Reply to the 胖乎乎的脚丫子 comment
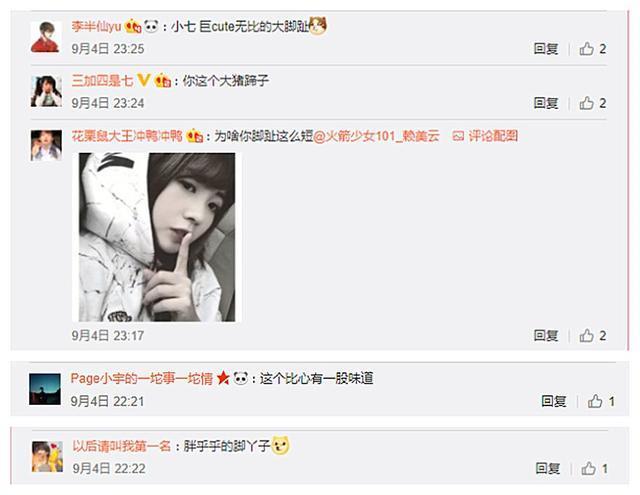The width and height of the screenshot is (640, 495). (548, 468)
